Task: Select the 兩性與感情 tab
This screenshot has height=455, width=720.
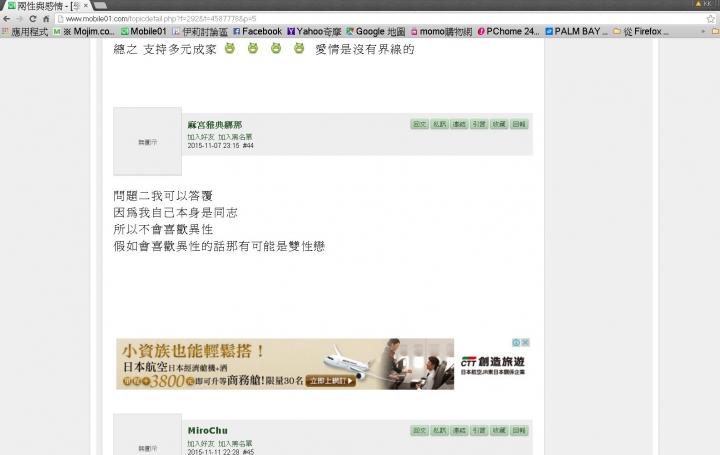Action: [x=48, y=6]
